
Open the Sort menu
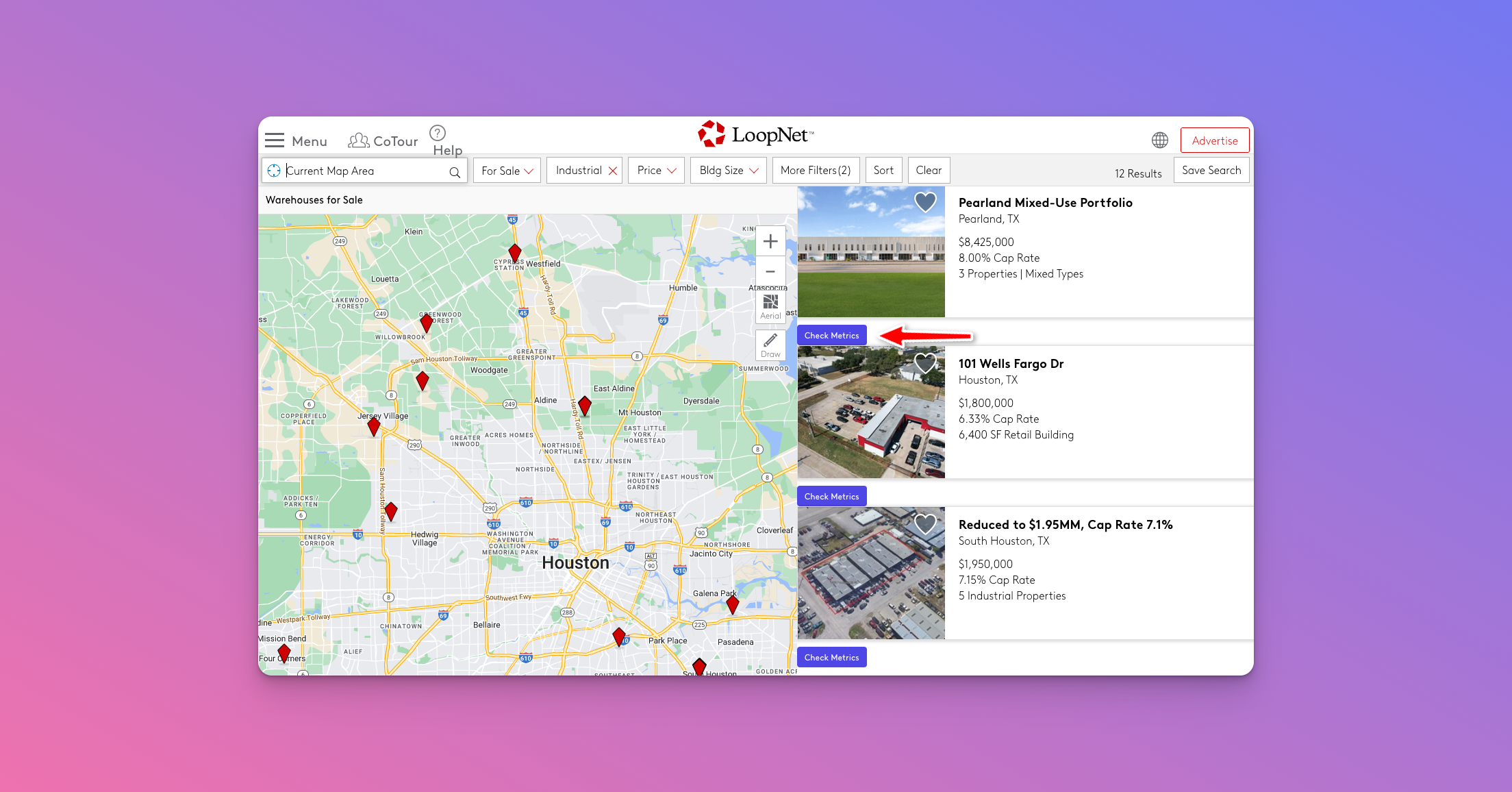pyautogui.click(x=883, y=171)
